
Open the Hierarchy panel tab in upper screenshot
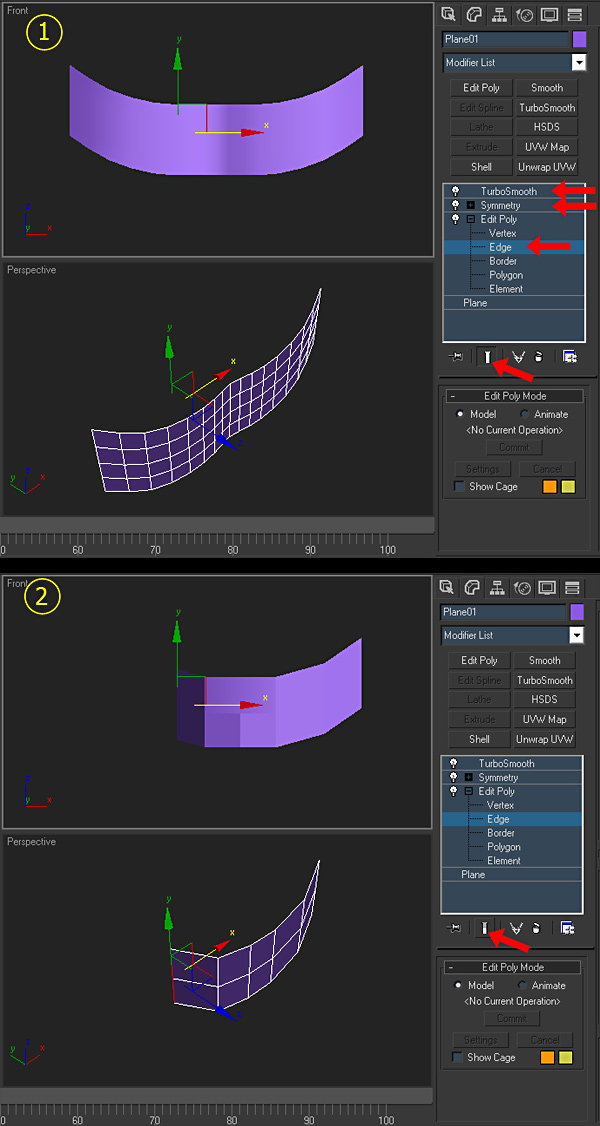[498, 14]
